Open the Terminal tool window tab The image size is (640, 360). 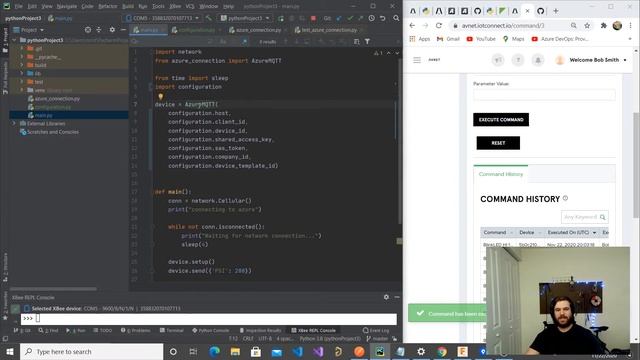point(171,330)
